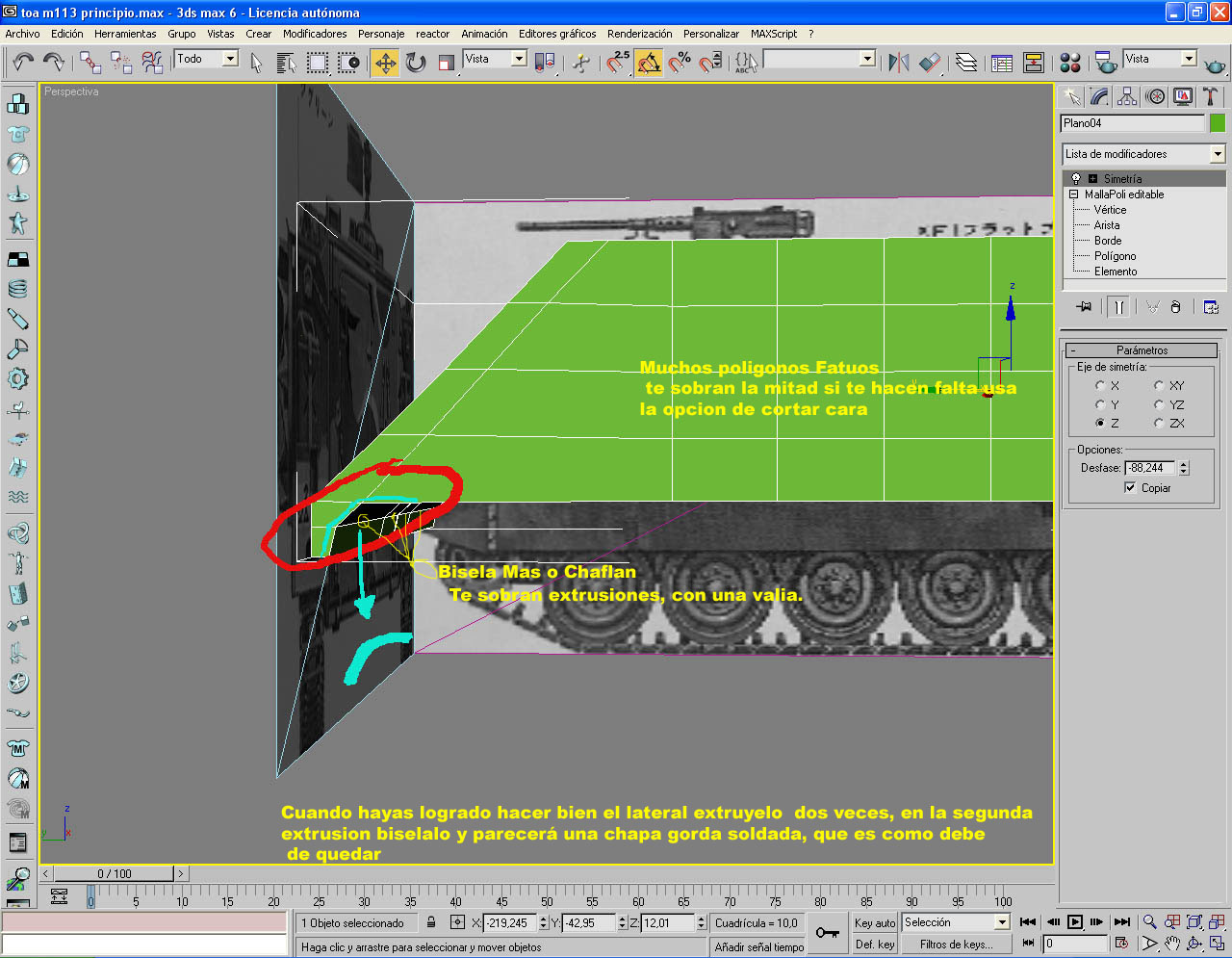Screen dimensions: 1232x958
Task: Open the Schematic View
Action: pos(1034,63)
